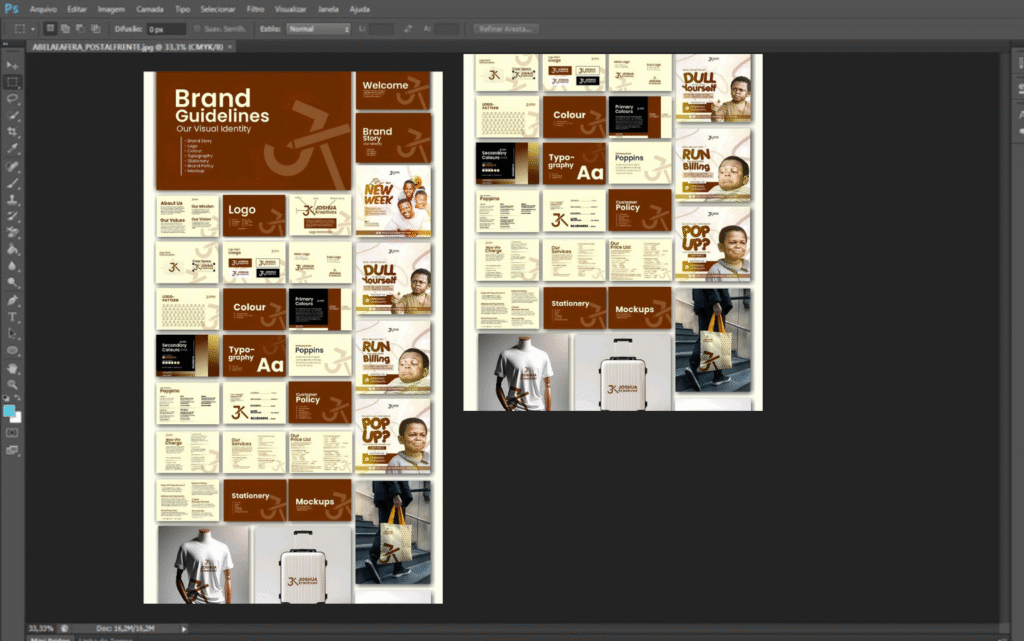1024x641 pixels.
Task: Toggle Quick Mask mode
Action: point(13,433)
